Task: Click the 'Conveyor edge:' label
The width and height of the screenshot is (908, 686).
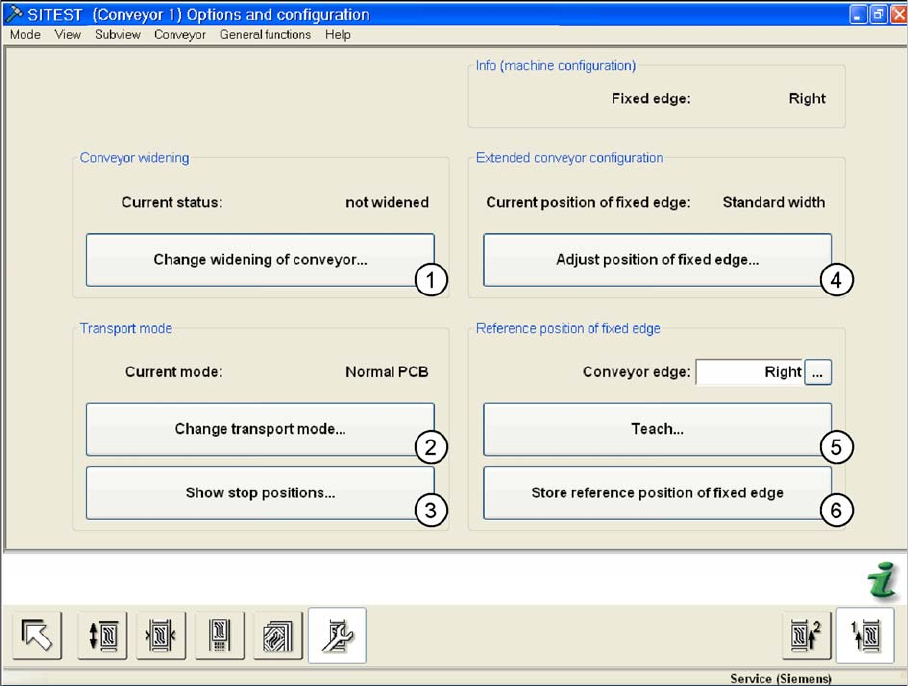Action: (x=636, y=372)
